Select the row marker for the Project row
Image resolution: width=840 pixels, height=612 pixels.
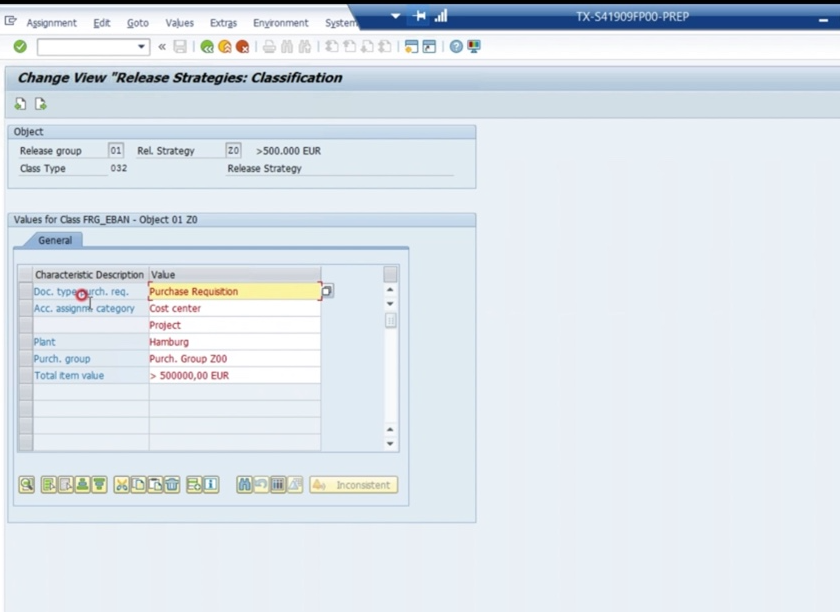click(25, 325)
